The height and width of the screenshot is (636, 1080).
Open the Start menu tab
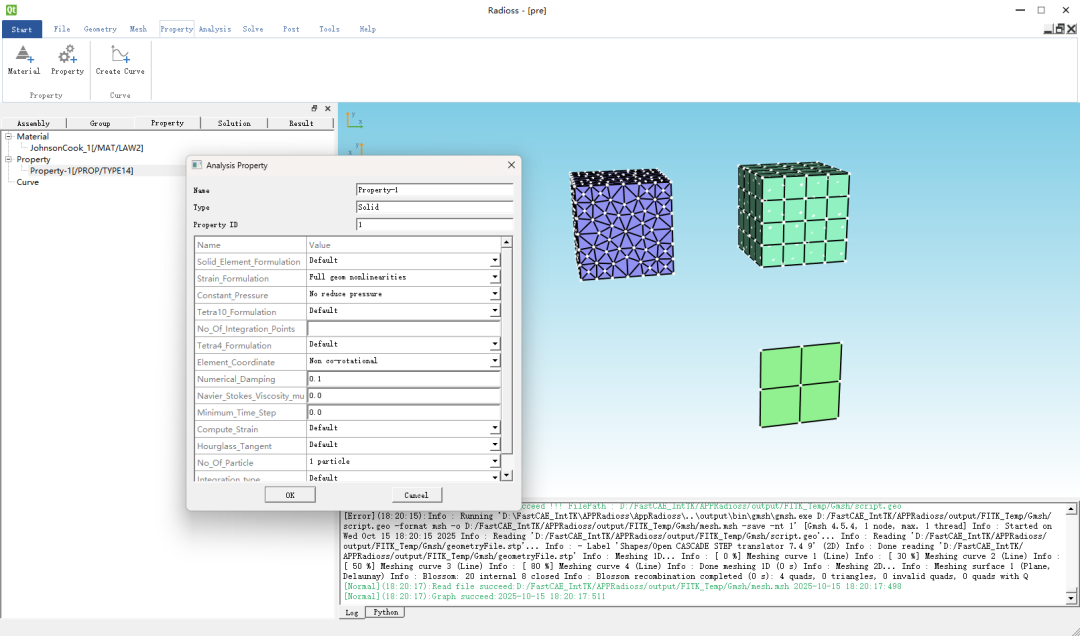(22, 29)
